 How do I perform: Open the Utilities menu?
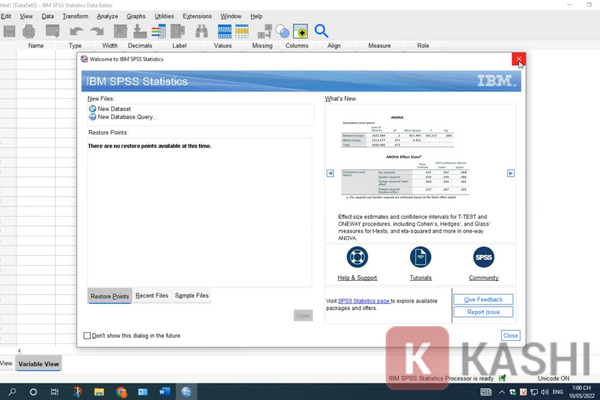point(164,16)
